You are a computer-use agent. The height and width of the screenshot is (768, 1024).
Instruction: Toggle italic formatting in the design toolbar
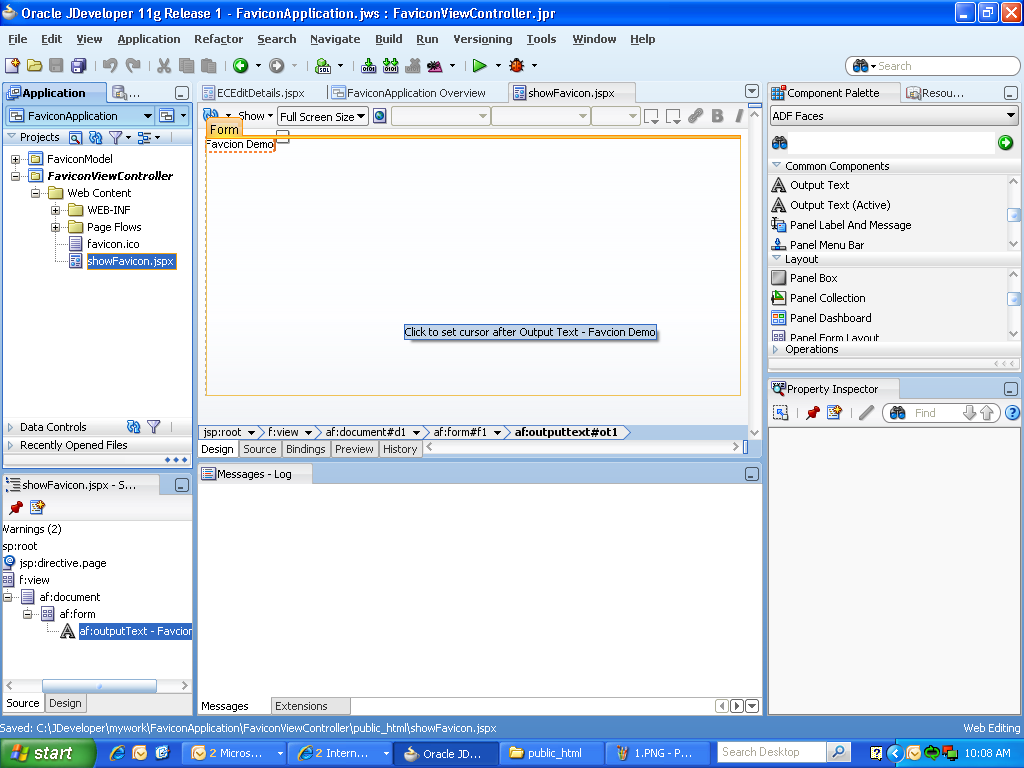coord(738,116)
